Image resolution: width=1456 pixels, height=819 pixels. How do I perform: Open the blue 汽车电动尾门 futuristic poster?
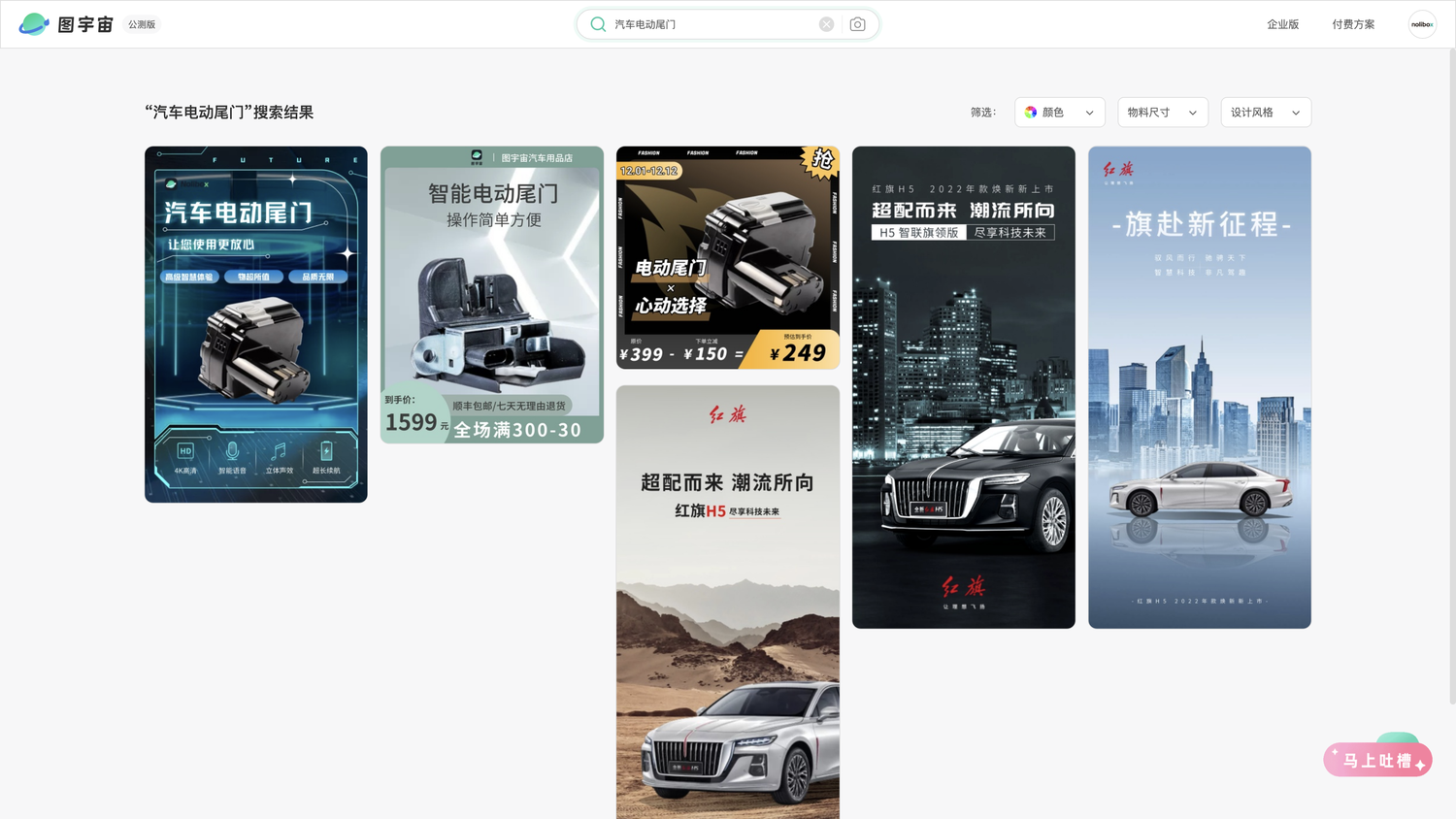(256, 324)
